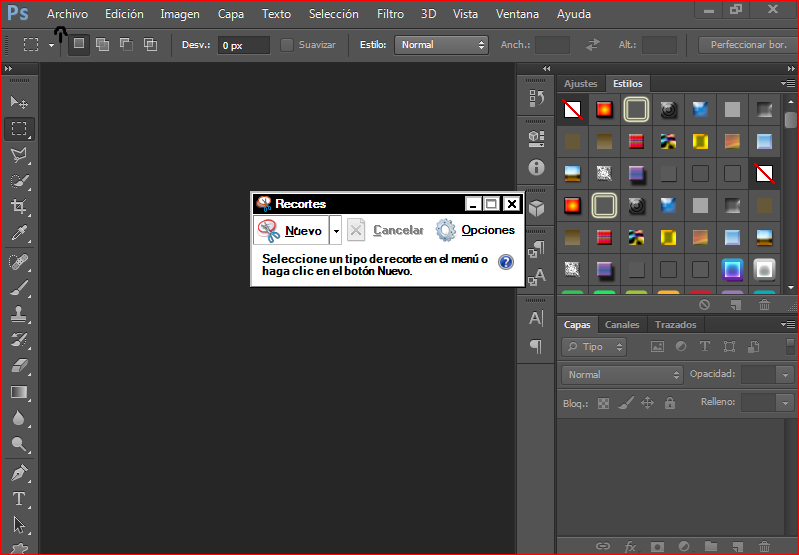
Task: Select the Clone Stamp tool
Action: [19, 314]
